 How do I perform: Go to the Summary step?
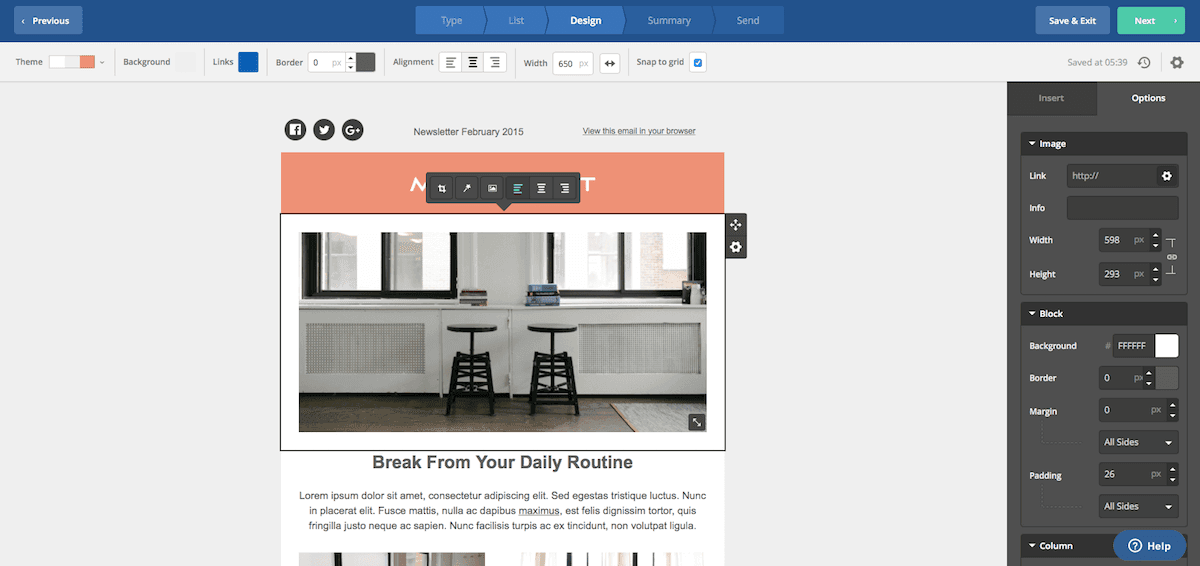click(668, 20)
